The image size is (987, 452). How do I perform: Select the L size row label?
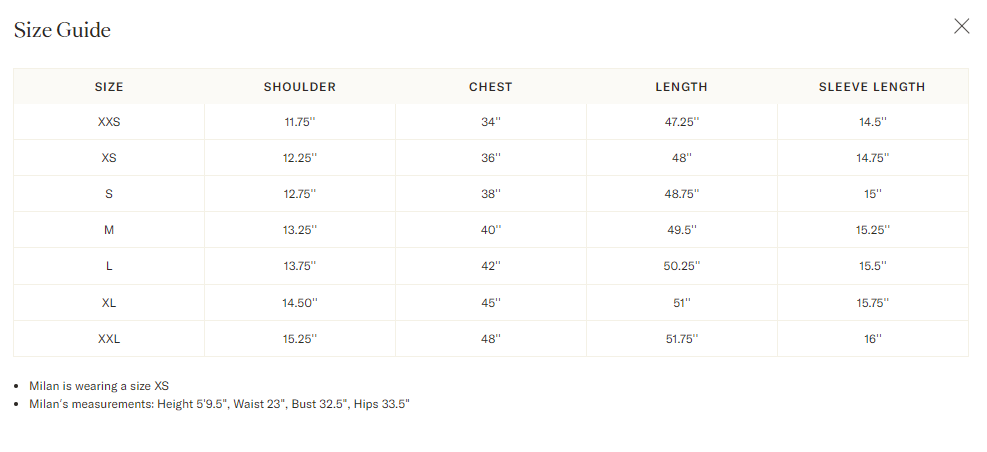coord(109,266)
